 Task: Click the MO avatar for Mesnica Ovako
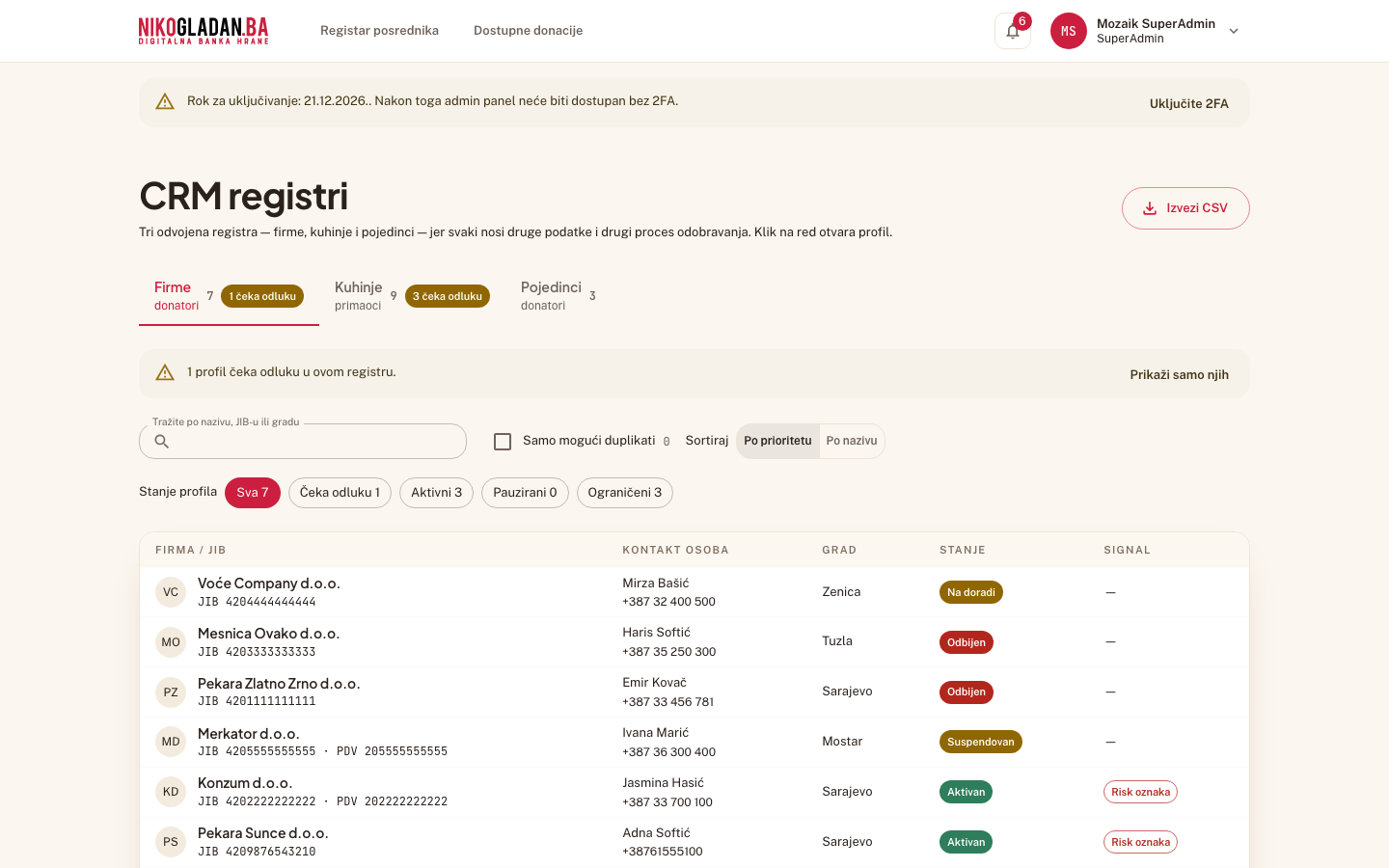[x=171, y=642]
